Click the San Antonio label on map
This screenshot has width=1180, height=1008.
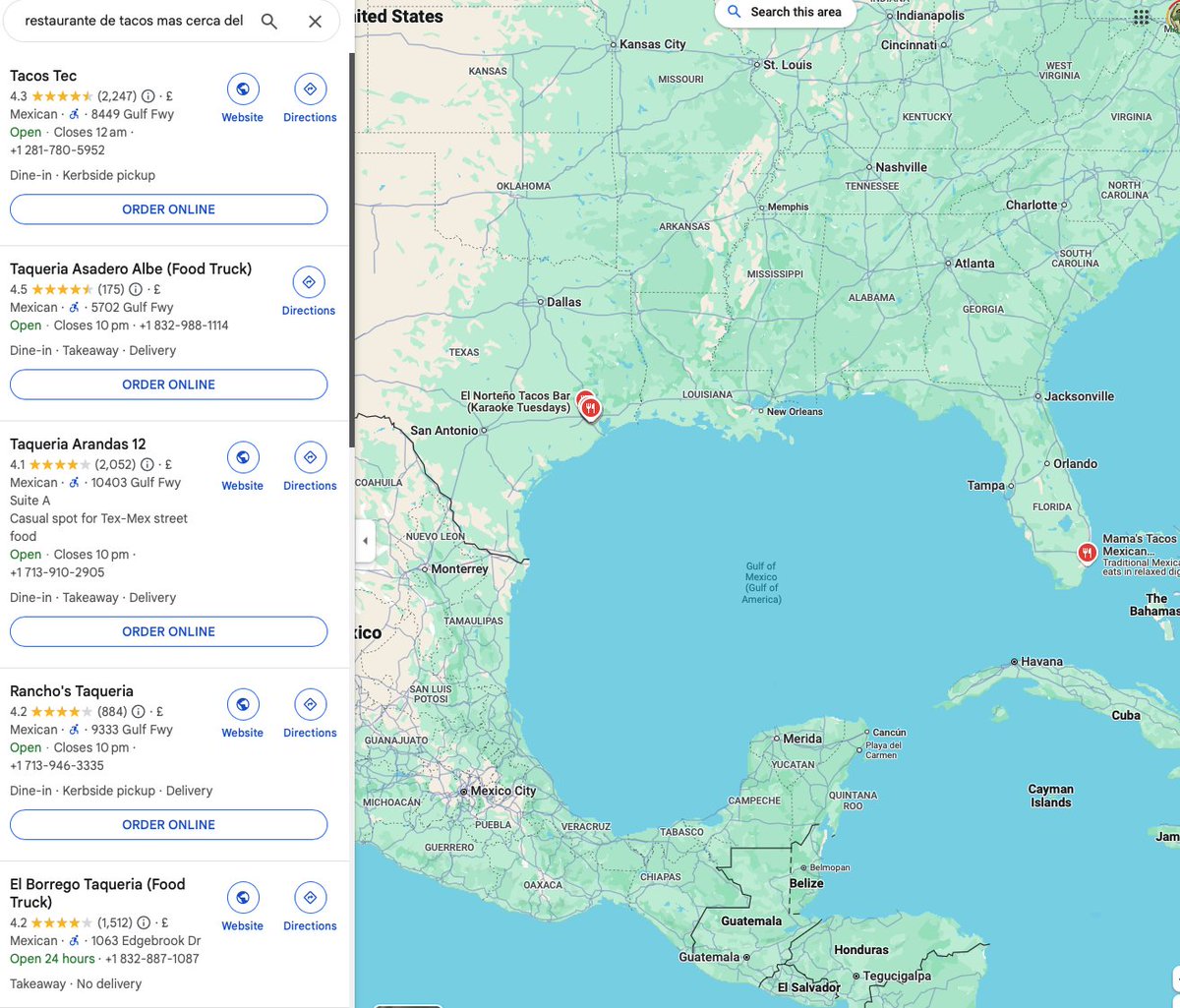[x=443, y=430]
